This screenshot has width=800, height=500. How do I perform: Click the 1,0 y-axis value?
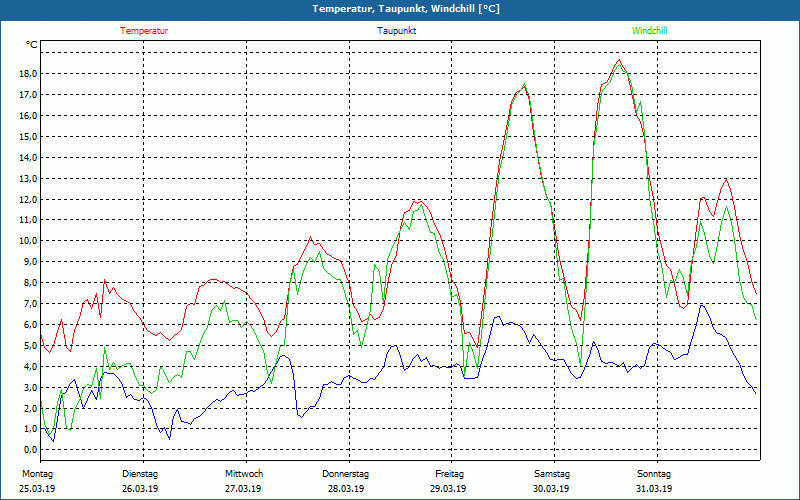point(30,429)
